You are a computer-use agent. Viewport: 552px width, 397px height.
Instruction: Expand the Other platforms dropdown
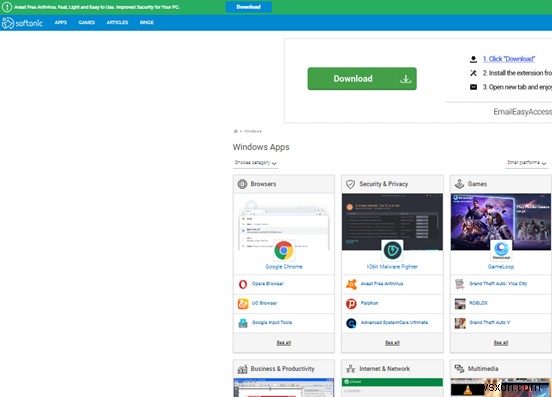(527, 163)
